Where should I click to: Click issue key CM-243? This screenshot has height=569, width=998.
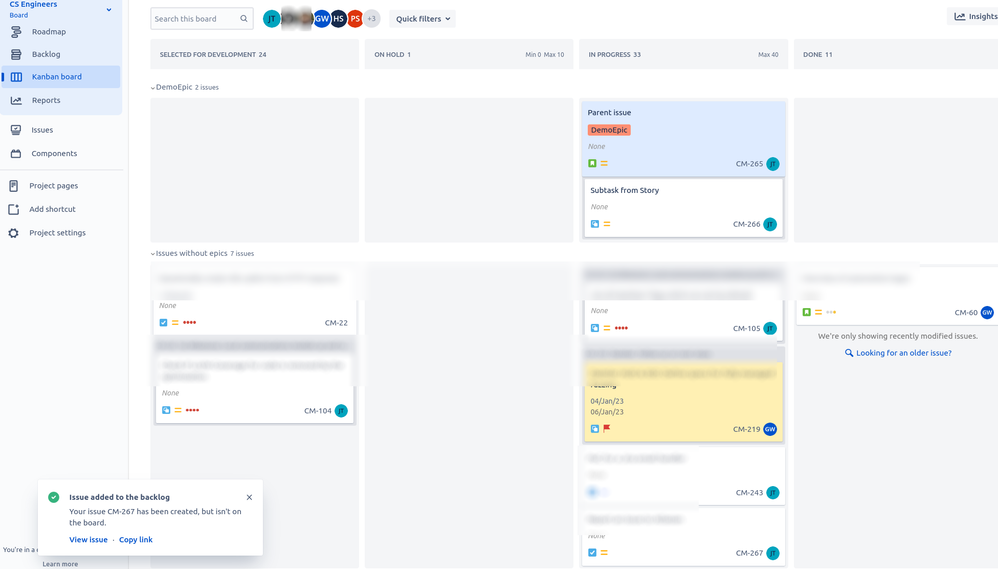click(x=749, y=492)
